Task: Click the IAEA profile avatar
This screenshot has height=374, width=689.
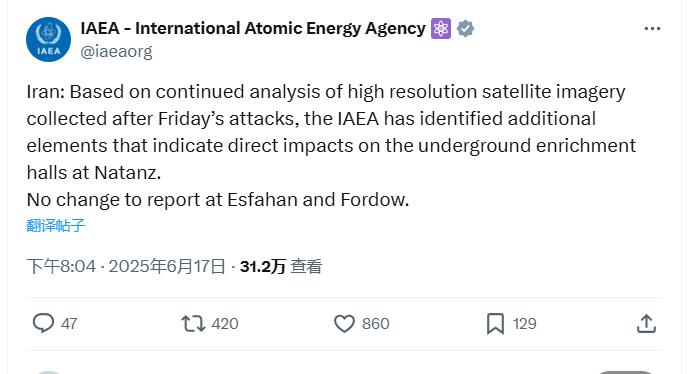Action: point(48,40)
